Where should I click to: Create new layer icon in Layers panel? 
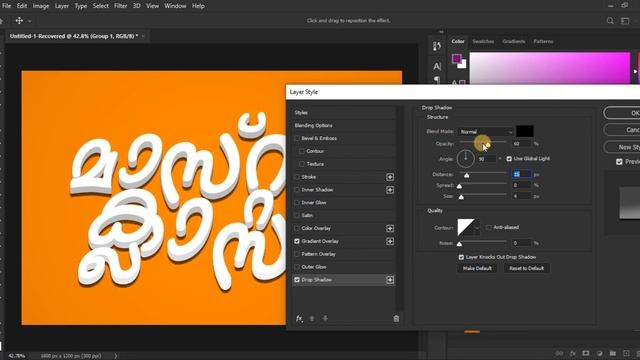coord(626,353)
